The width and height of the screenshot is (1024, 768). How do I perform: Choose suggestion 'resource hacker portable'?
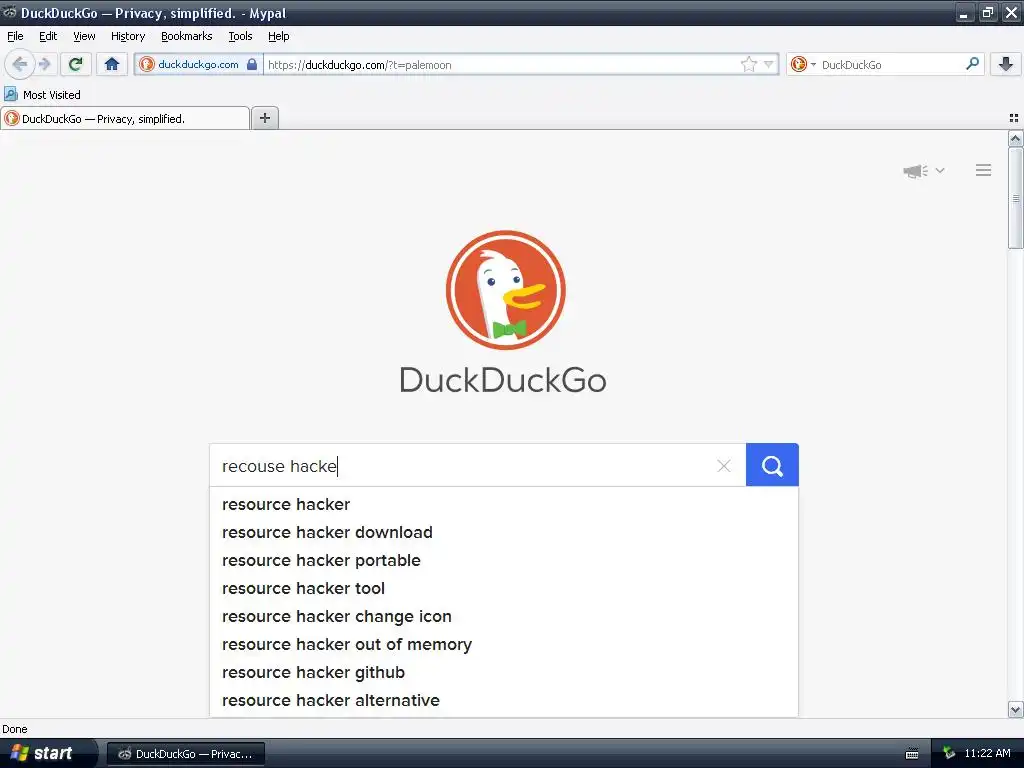coord(504,560)
